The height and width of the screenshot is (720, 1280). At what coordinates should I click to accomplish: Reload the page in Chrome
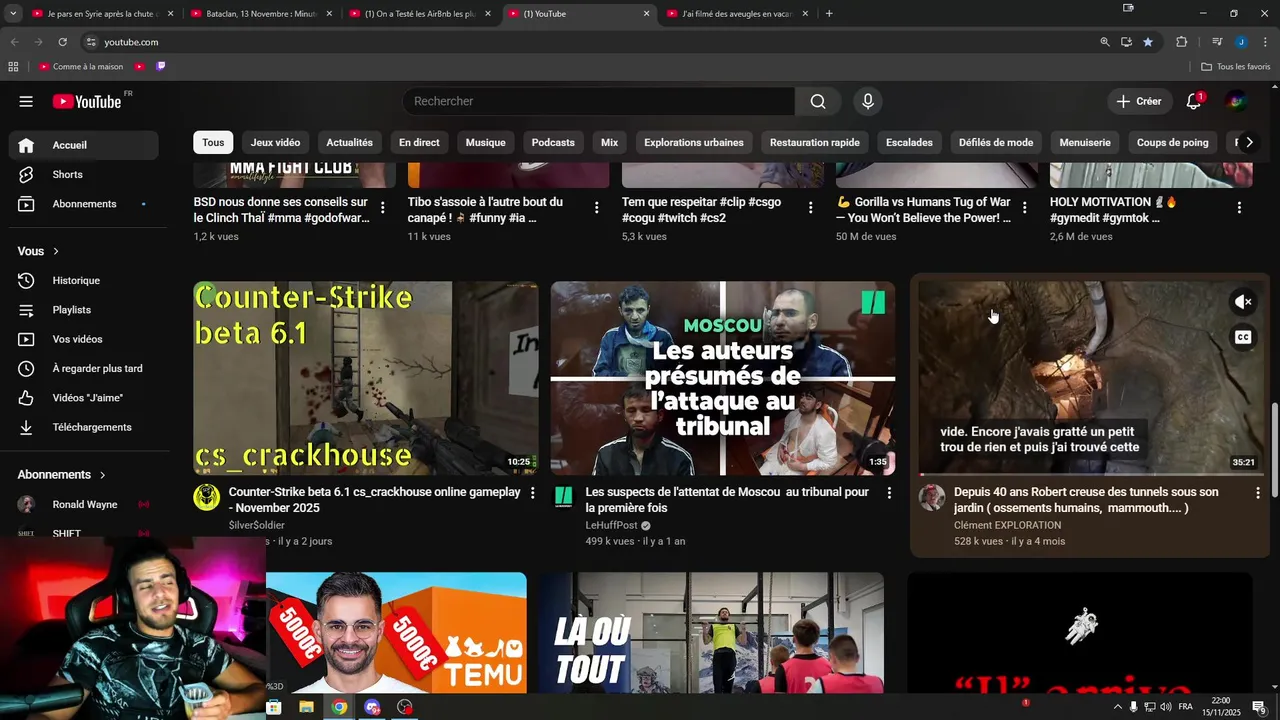coord(62,42)
